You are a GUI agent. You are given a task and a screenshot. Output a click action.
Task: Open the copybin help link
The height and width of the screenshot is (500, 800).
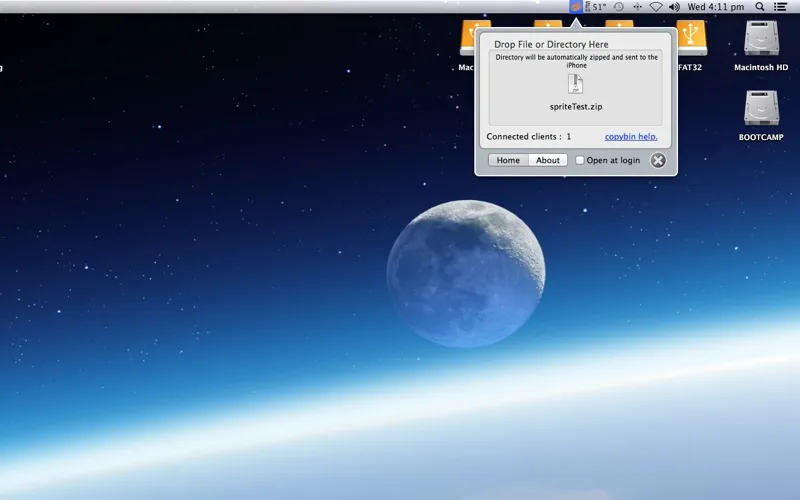coord(630,136)
